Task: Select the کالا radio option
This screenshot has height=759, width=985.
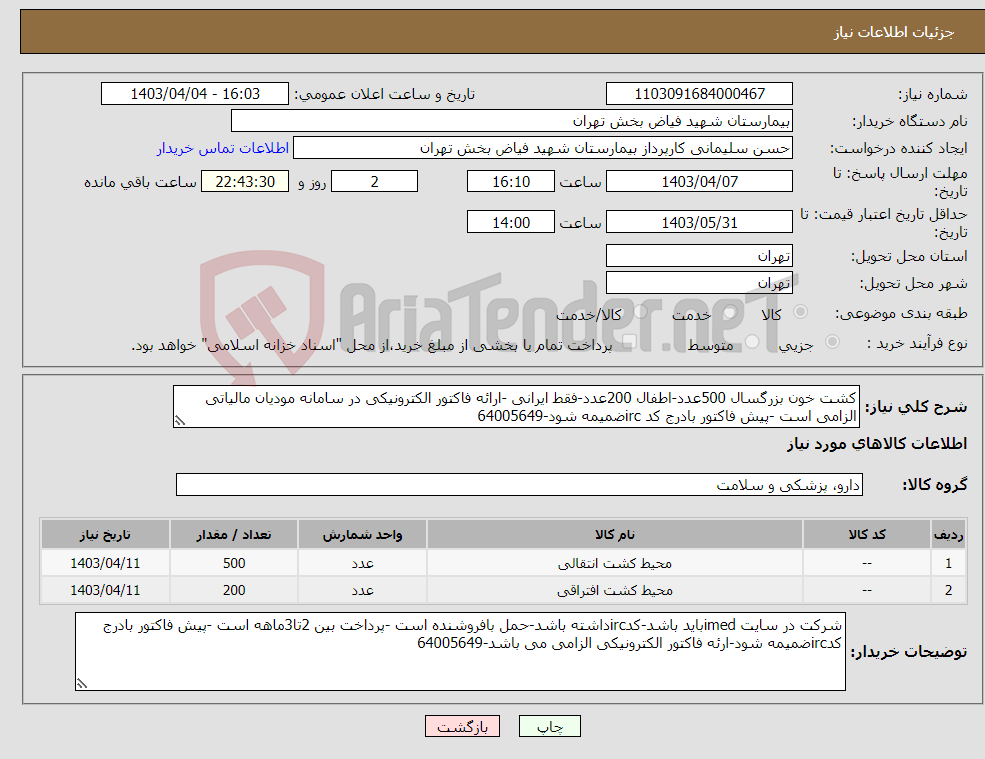Action: [800, 312]
